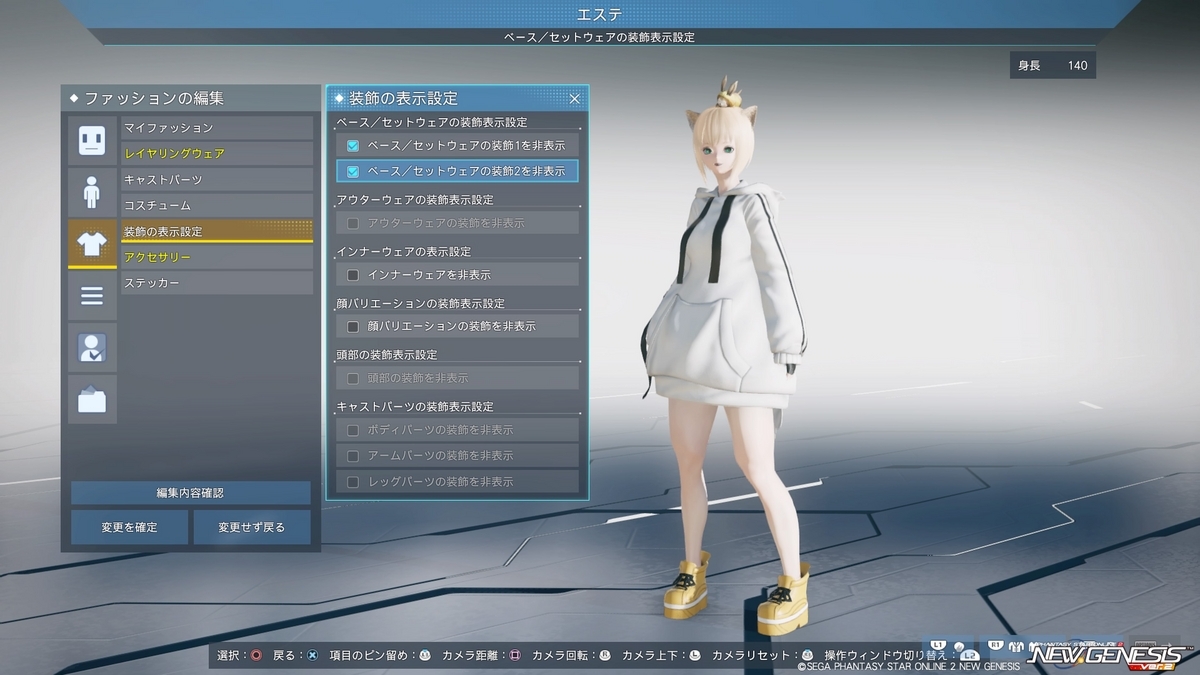
Task: Select the face editing icon in sidebar
Action: (92, 141)
